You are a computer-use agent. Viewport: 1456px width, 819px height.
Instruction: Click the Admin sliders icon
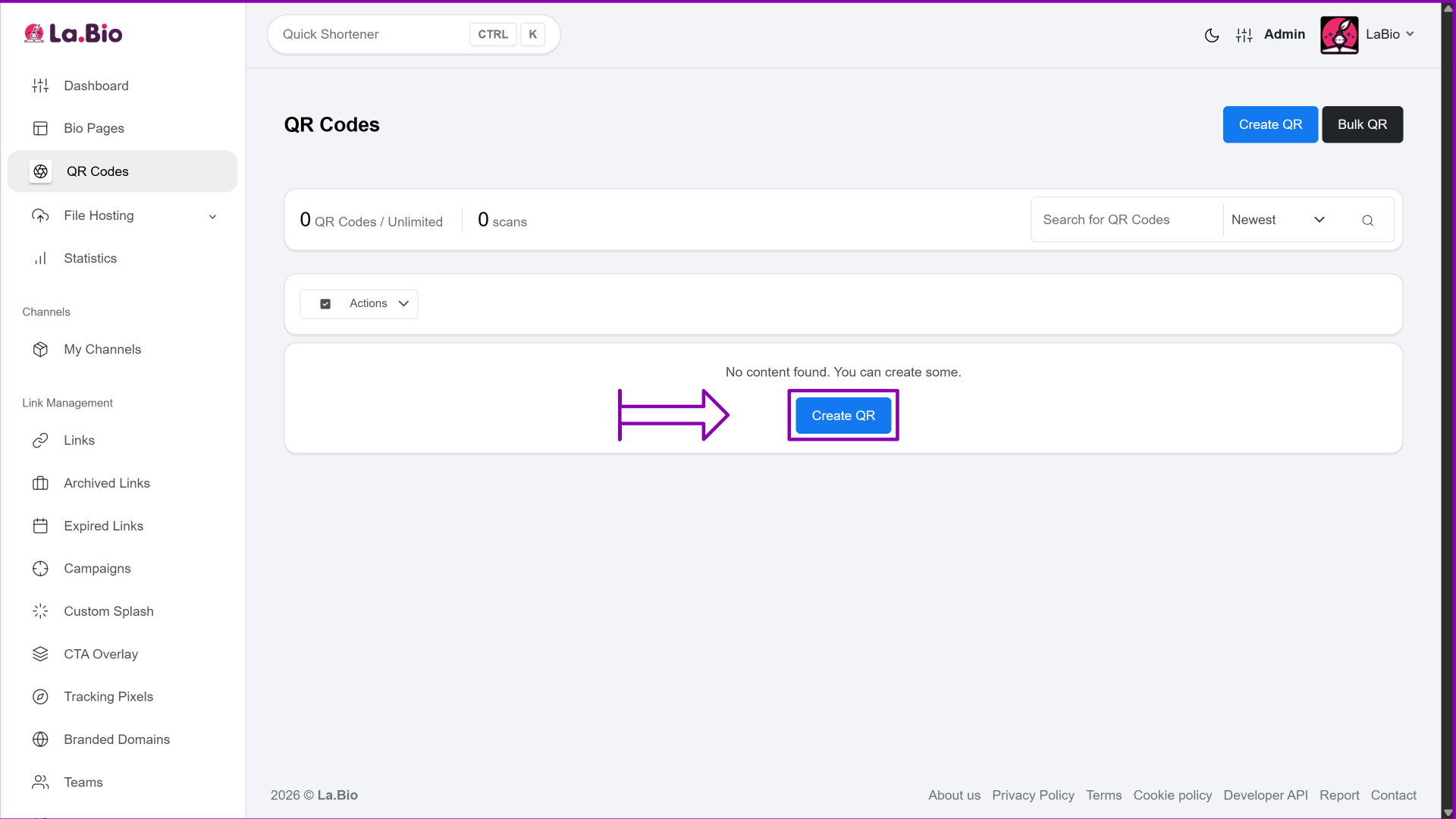point(1244,35)
